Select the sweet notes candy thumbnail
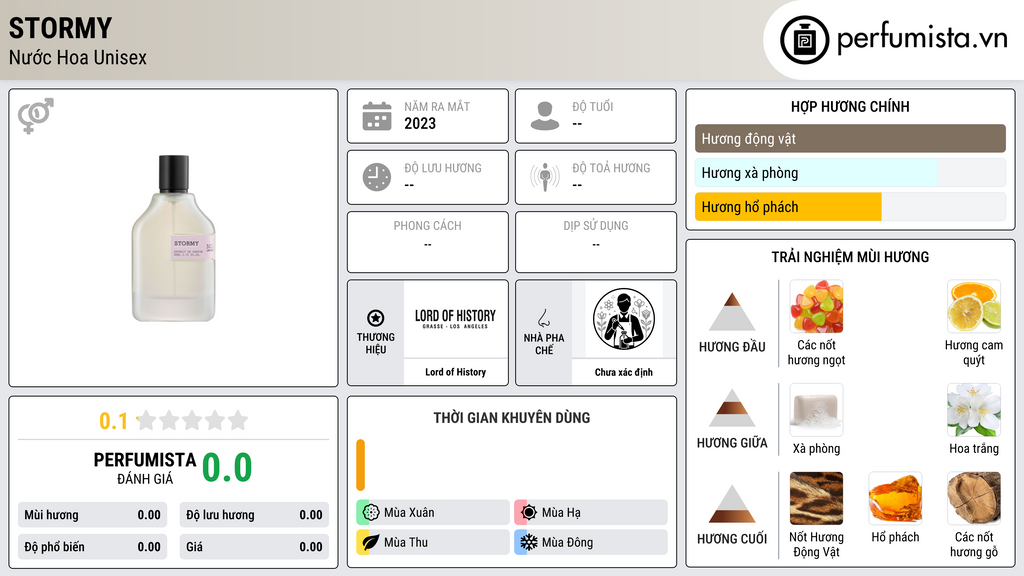The image size is (1024, 576). tap(816, 306)
